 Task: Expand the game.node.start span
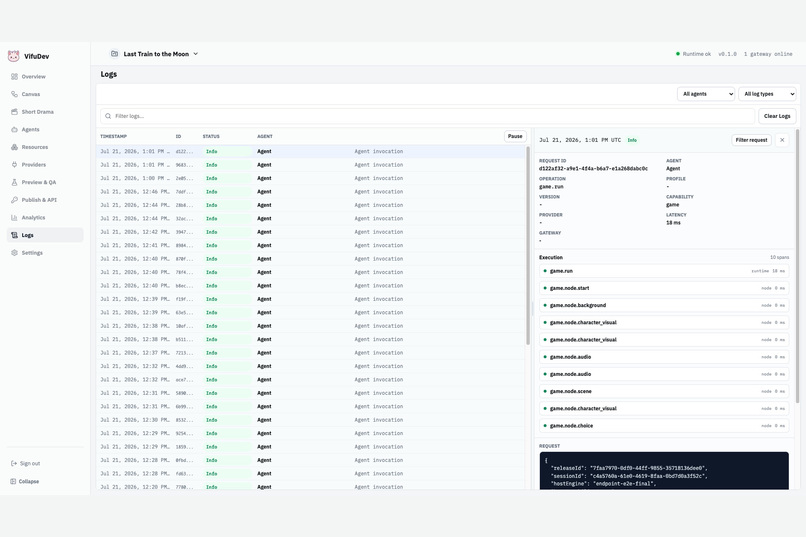point(664,288)
